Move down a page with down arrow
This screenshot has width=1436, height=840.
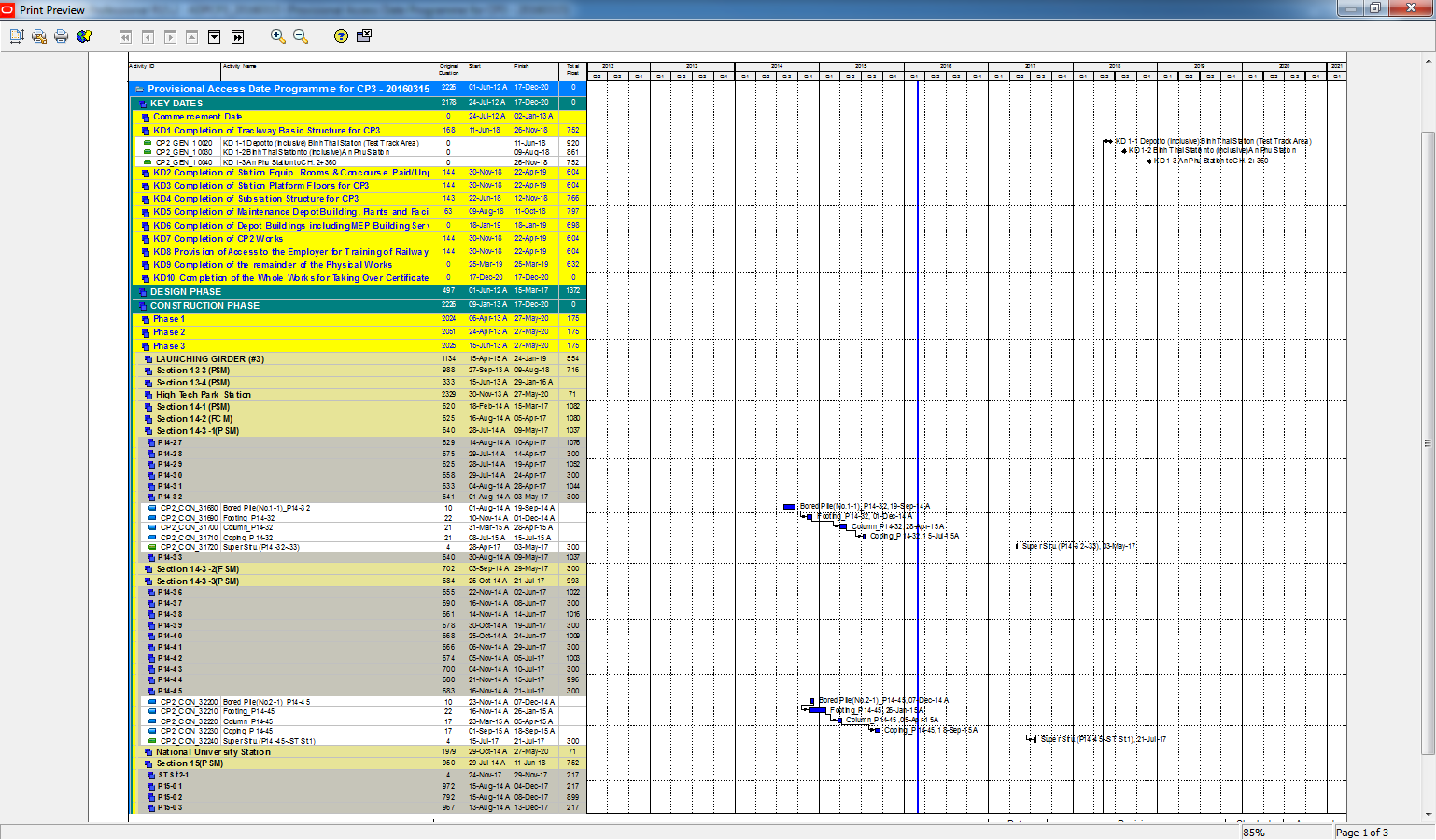click(215, 37)
